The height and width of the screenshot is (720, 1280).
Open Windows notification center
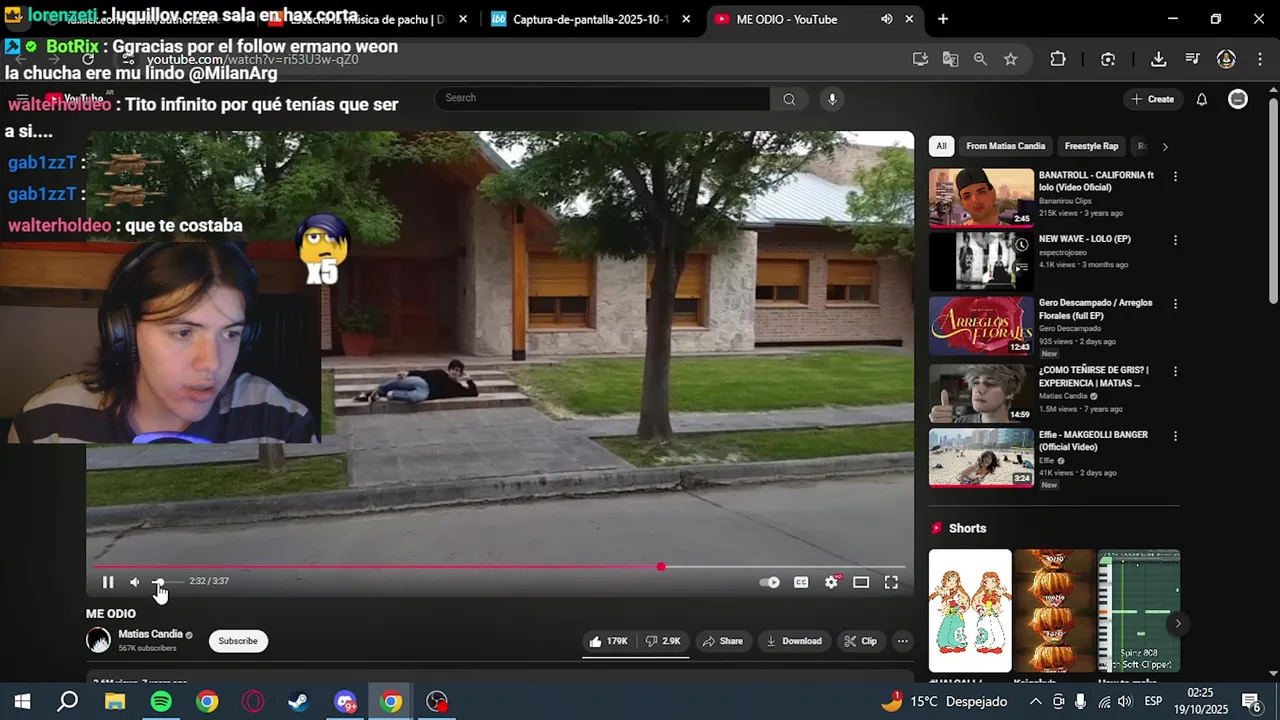pos(1251,702)
